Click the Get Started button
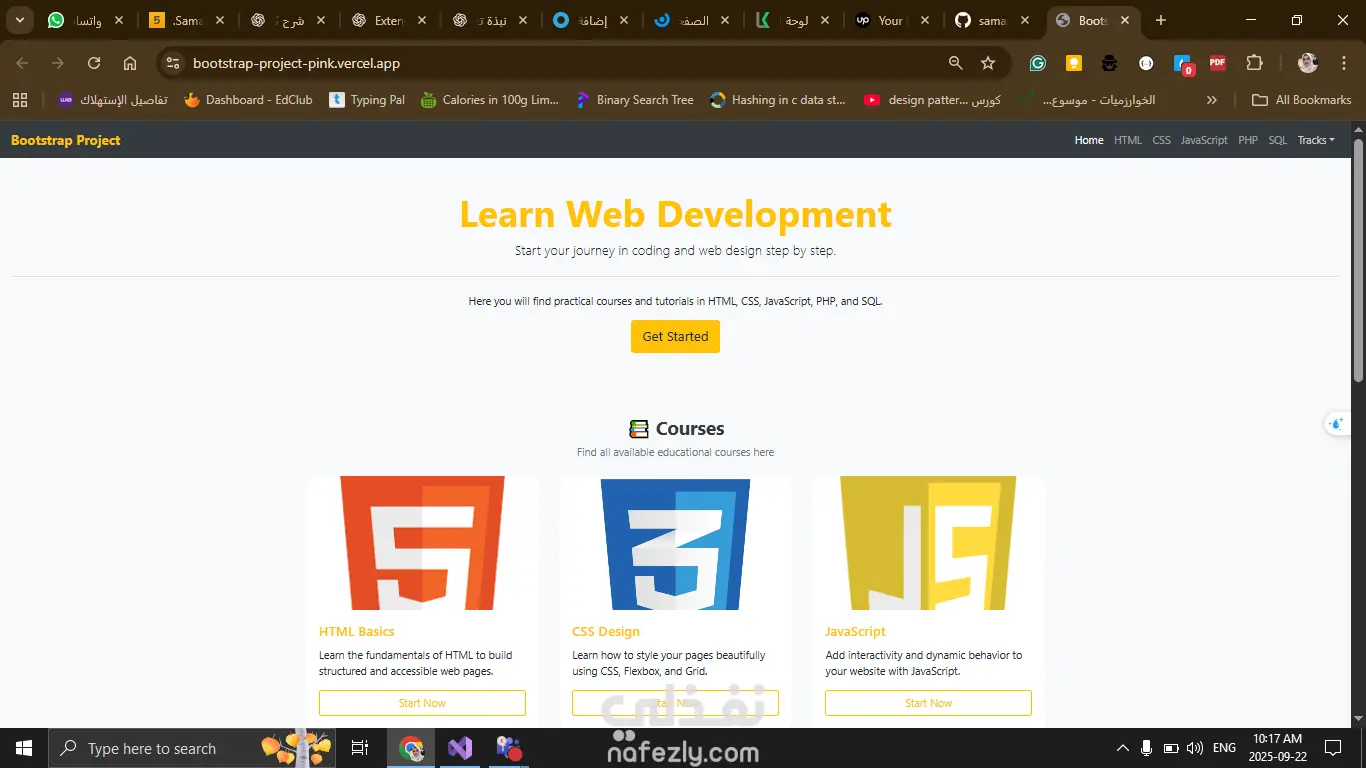 (x=675, y=336)
